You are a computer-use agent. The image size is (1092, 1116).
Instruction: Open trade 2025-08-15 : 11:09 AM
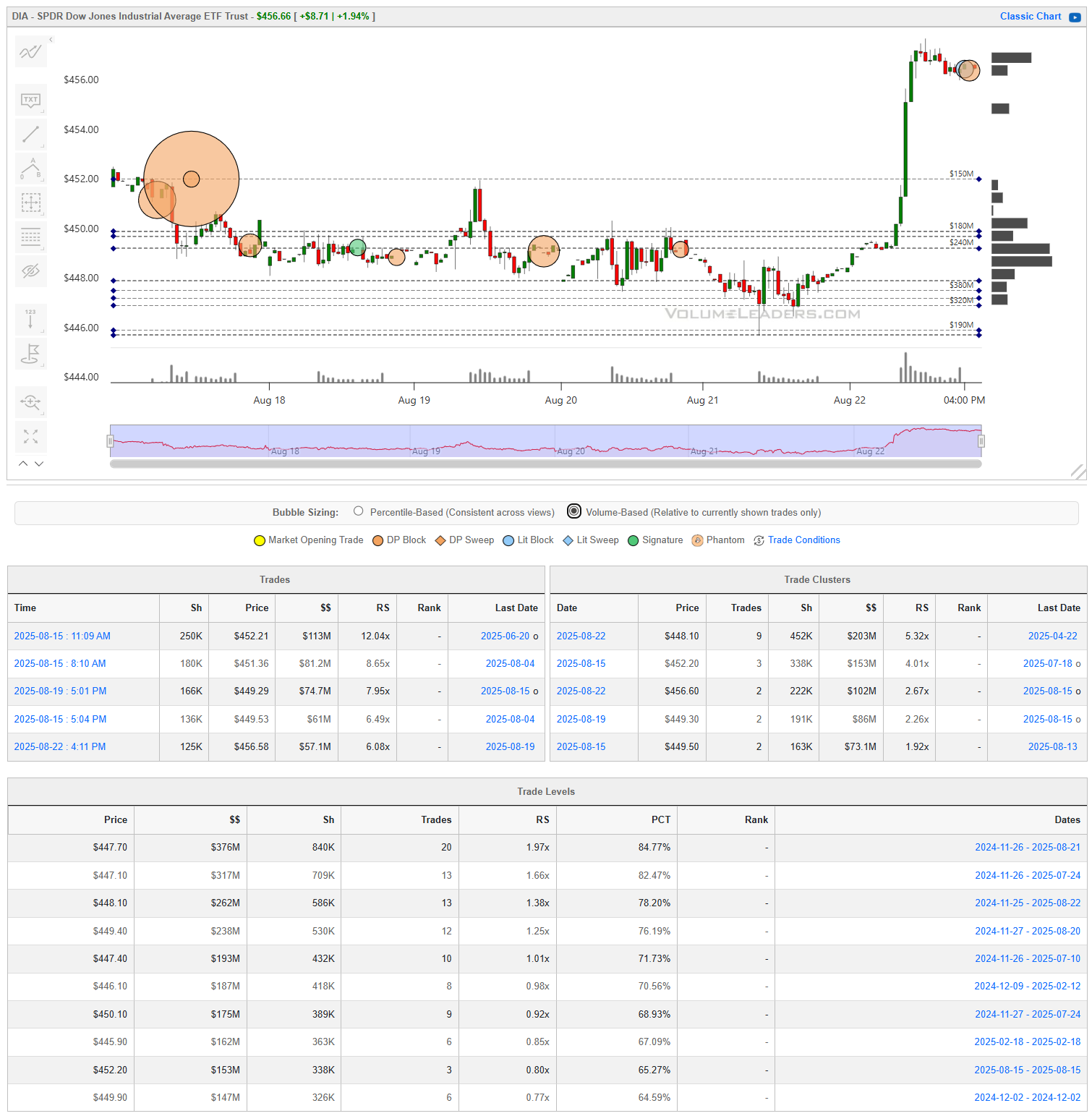coord(62,636)
